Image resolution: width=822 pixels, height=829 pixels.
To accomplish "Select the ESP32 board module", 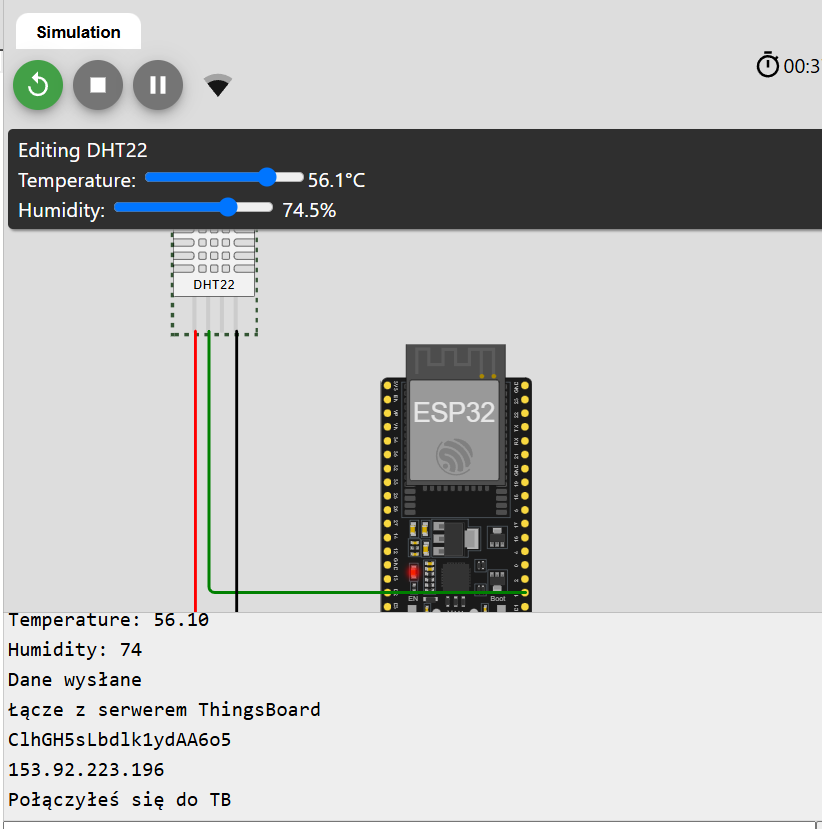I will point(456,478).
